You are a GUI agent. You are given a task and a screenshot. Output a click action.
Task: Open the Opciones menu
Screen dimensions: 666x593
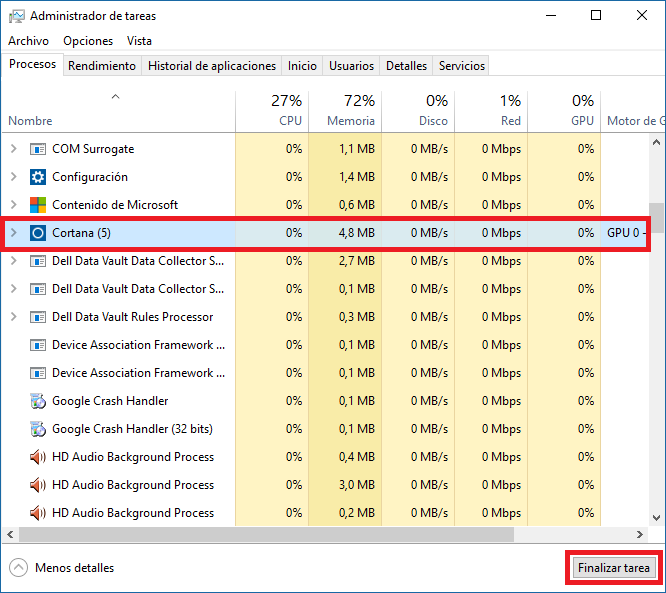tap(88, 41)
